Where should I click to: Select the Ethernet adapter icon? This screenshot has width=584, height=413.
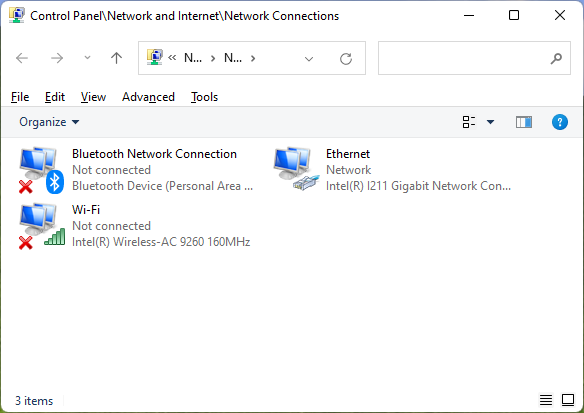[296, 169]
